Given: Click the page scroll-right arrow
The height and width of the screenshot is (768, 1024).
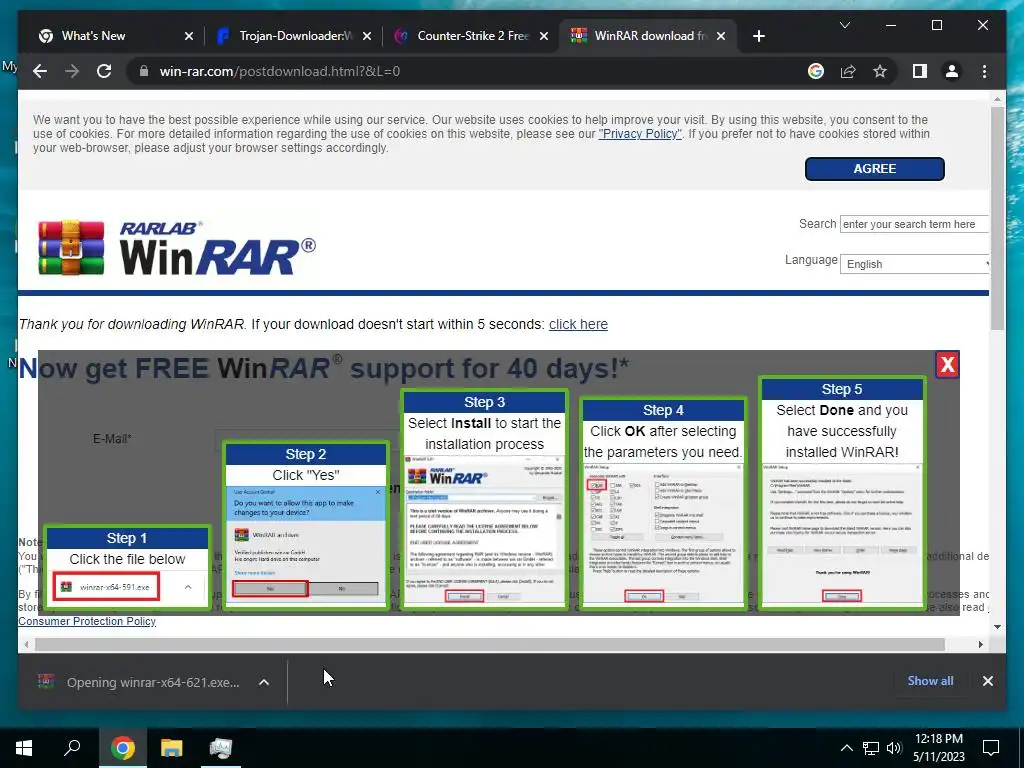Looking at the screenshot, I should (x=980, y=645).
